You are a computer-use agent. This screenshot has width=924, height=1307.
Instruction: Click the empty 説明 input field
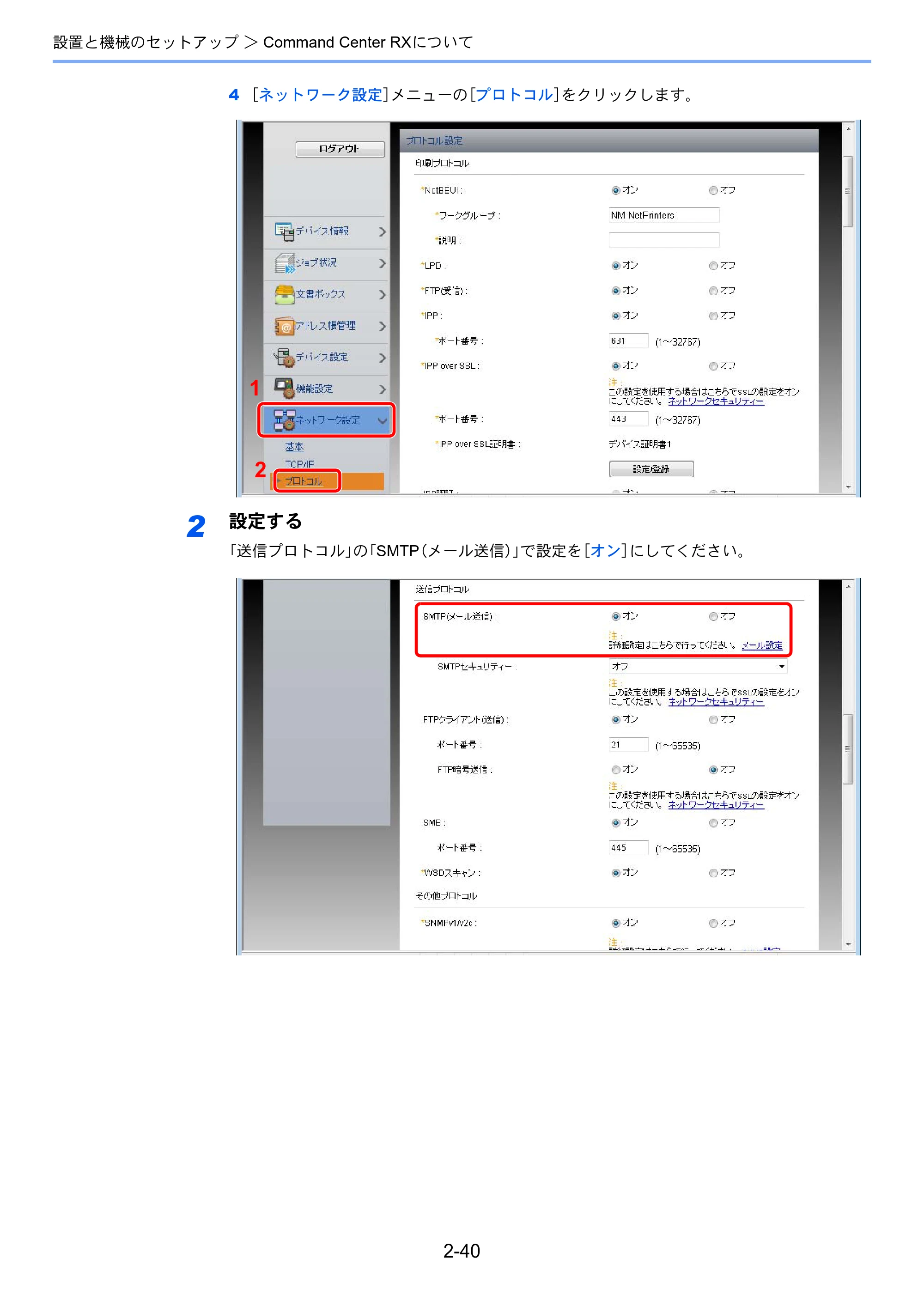(x=664, y=240)
